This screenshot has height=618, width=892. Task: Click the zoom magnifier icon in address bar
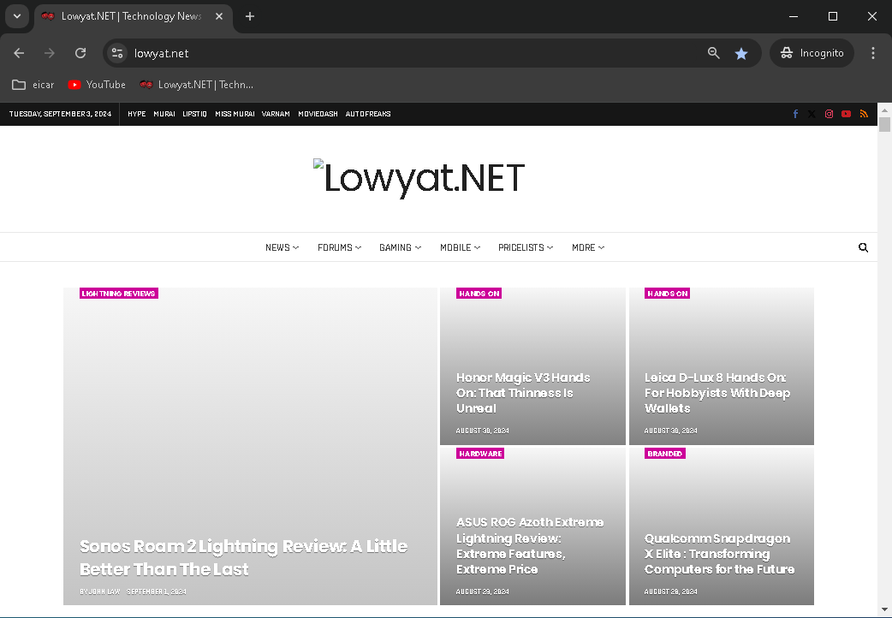713,53
